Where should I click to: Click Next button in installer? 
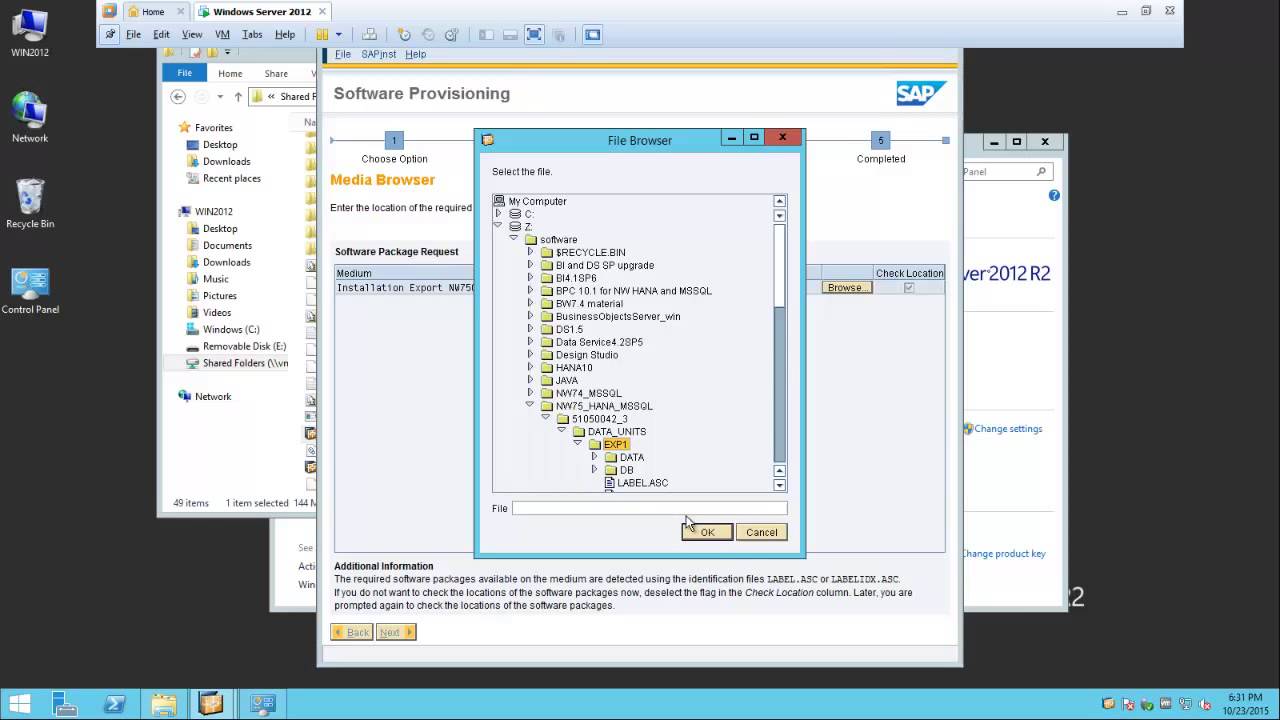[x=395, y=632]
